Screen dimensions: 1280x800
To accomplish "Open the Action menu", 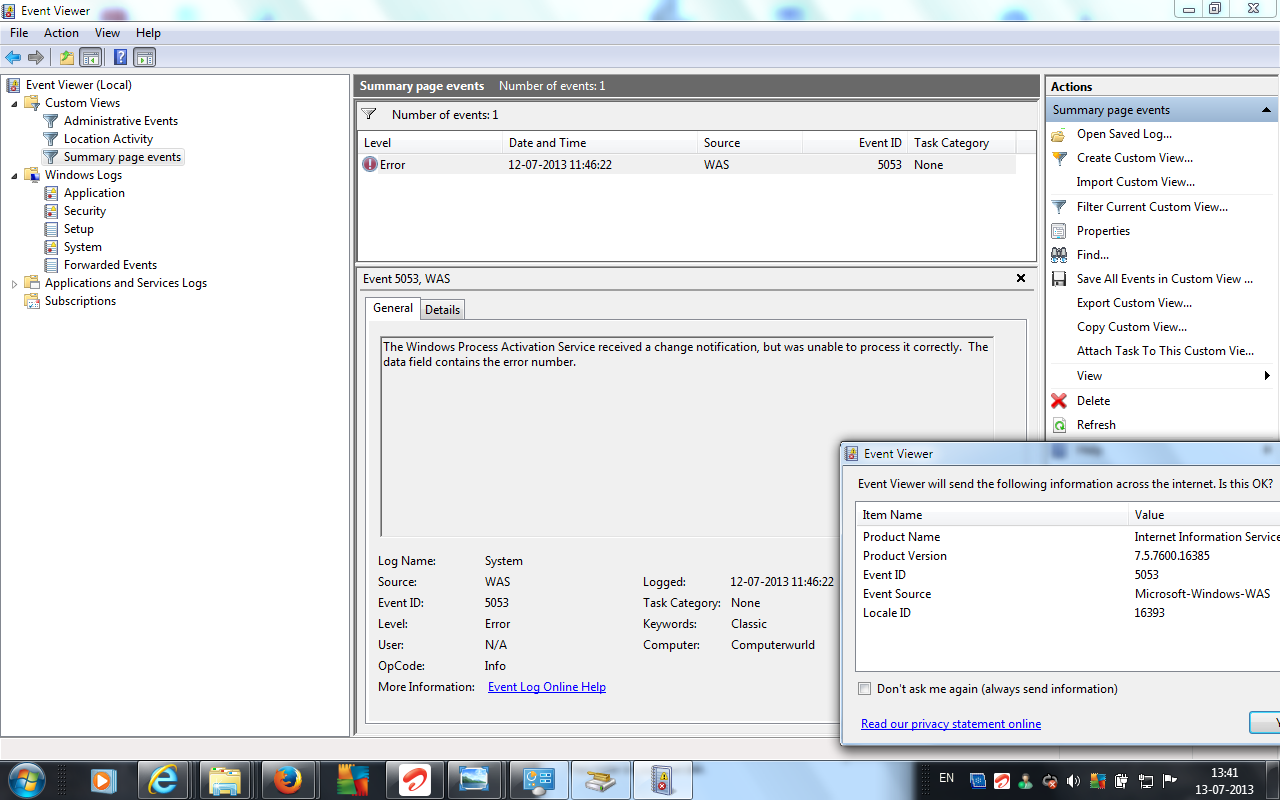I will (61, 32).
